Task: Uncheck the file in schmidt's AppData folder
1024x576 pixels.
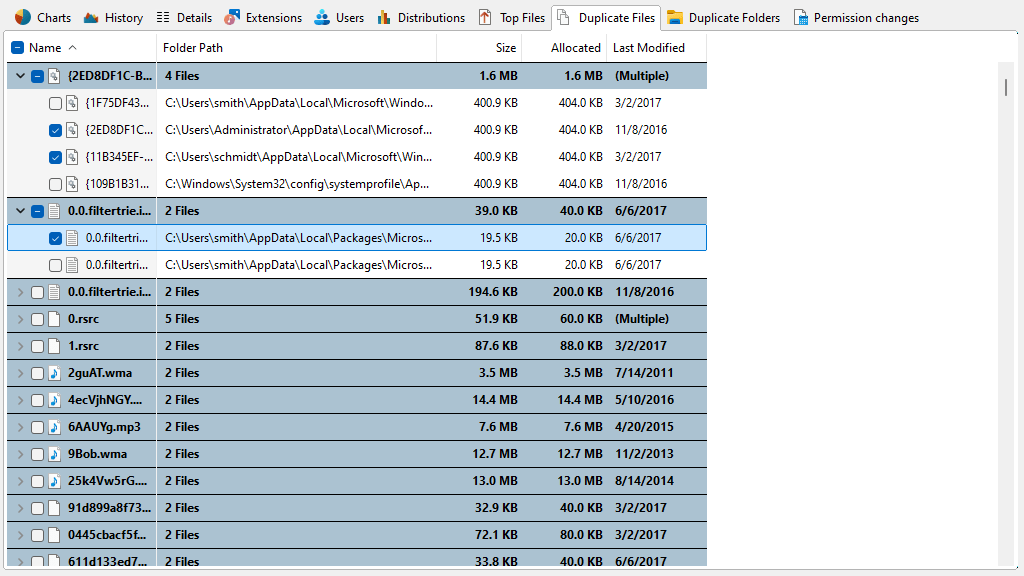Action: pos(55,157)
